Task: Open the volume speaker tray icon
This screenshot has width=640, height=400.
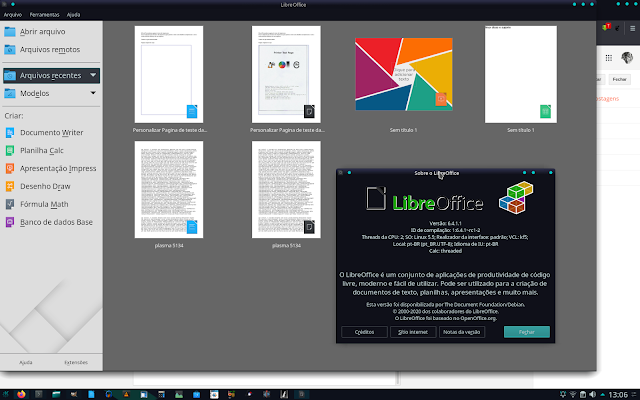Action: click(592, 394)
